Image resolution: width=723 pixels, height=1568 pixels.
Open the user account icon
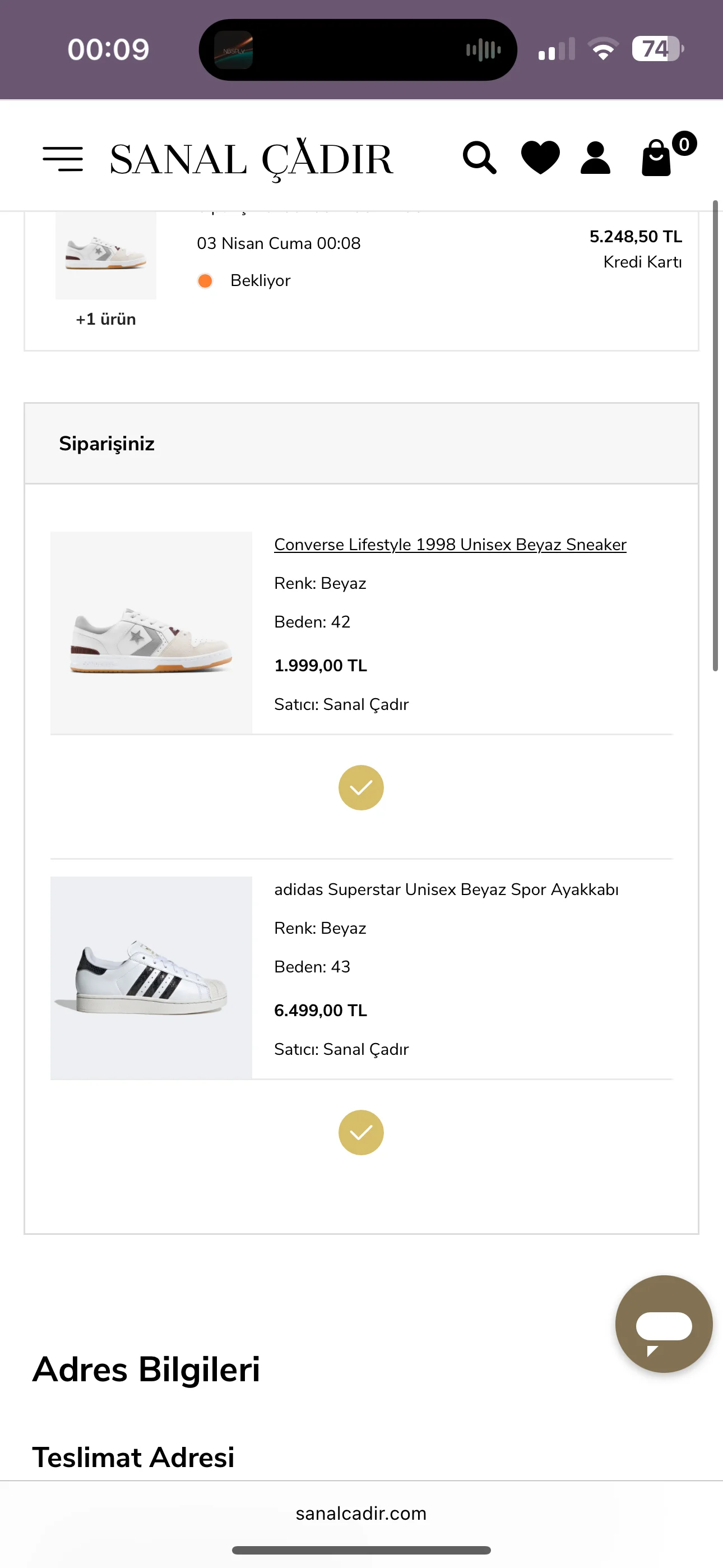[x=595, y=158]
